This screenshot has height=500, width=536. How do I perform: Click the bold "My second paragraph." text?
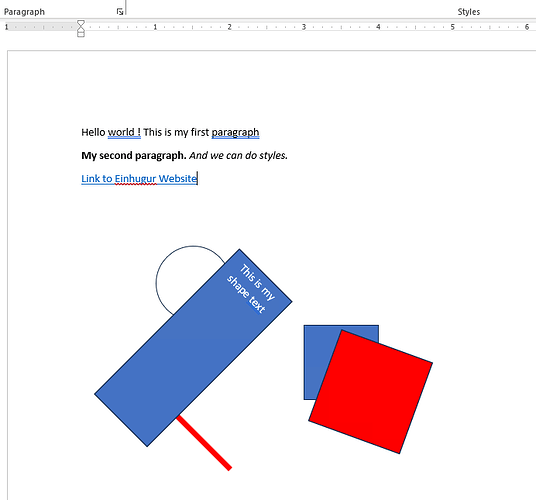[x=134, y=156]
